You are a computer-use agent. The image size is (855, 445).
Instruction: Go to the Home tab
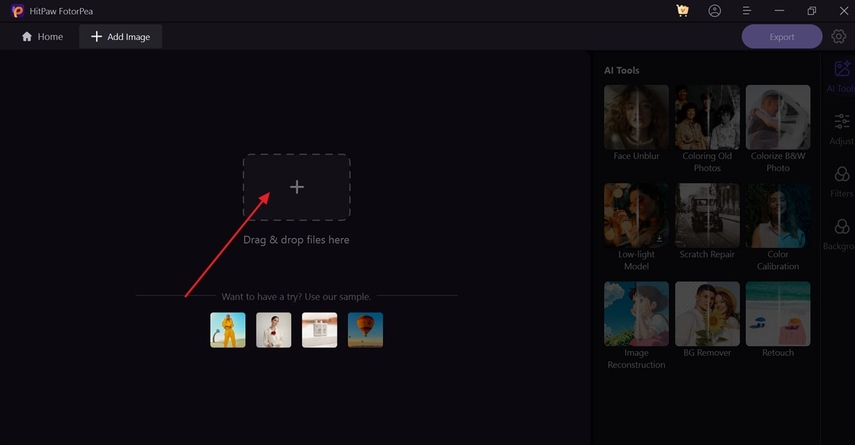click(x=42, y=37)
